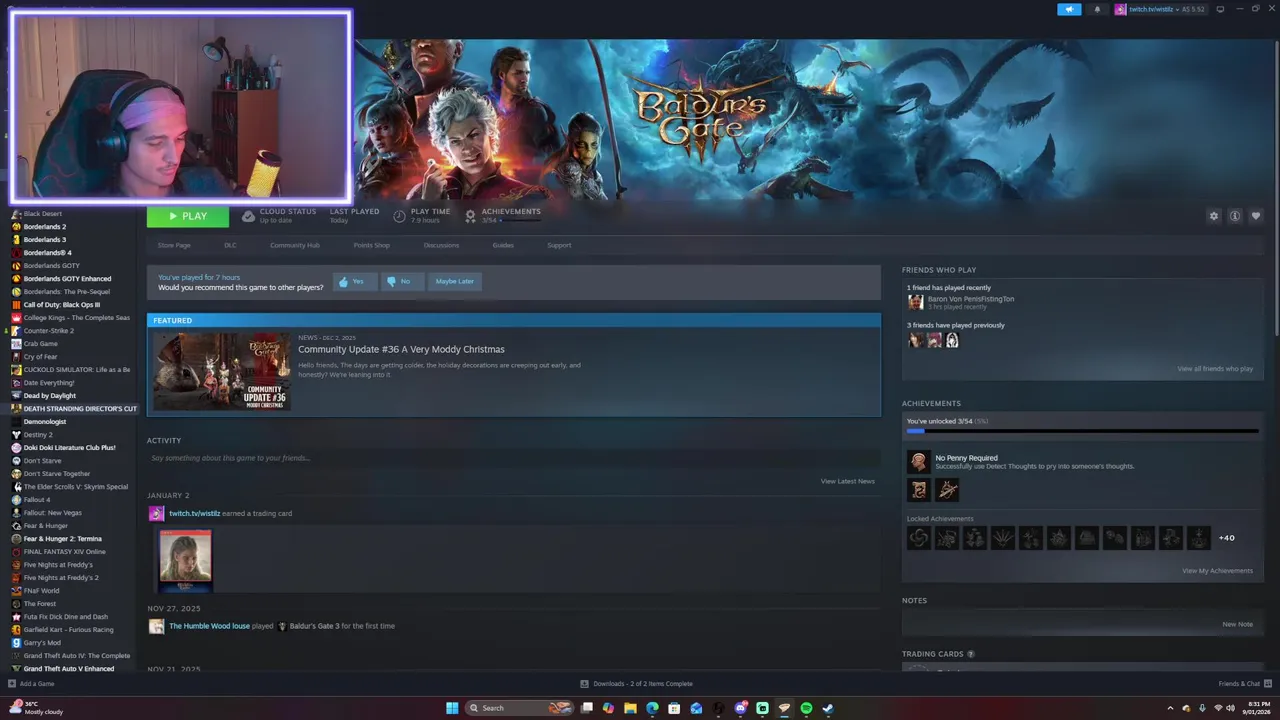Click No thumbs-down recommend button
This screenshot has width=1280, height=720.
pyautogui.click(x=402, y=281)
